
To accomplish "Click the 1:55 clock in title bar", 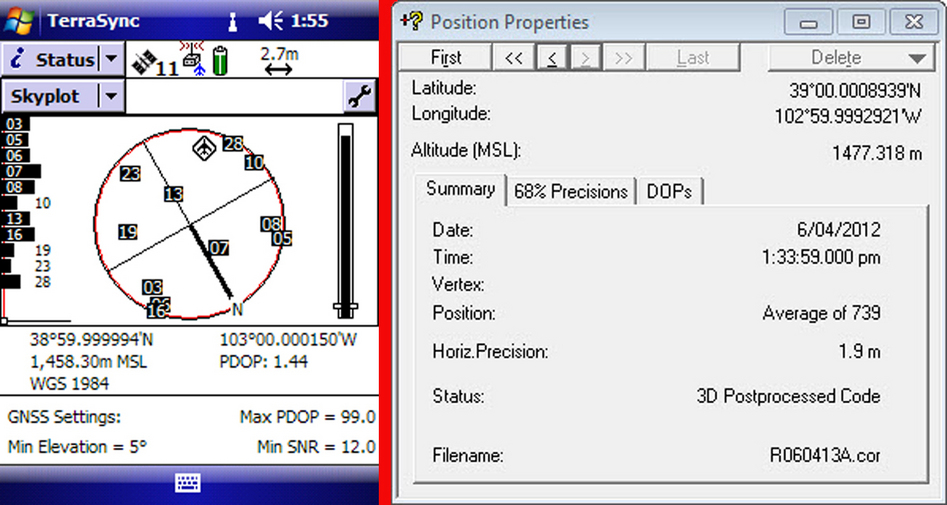I will tap(310, 21).
